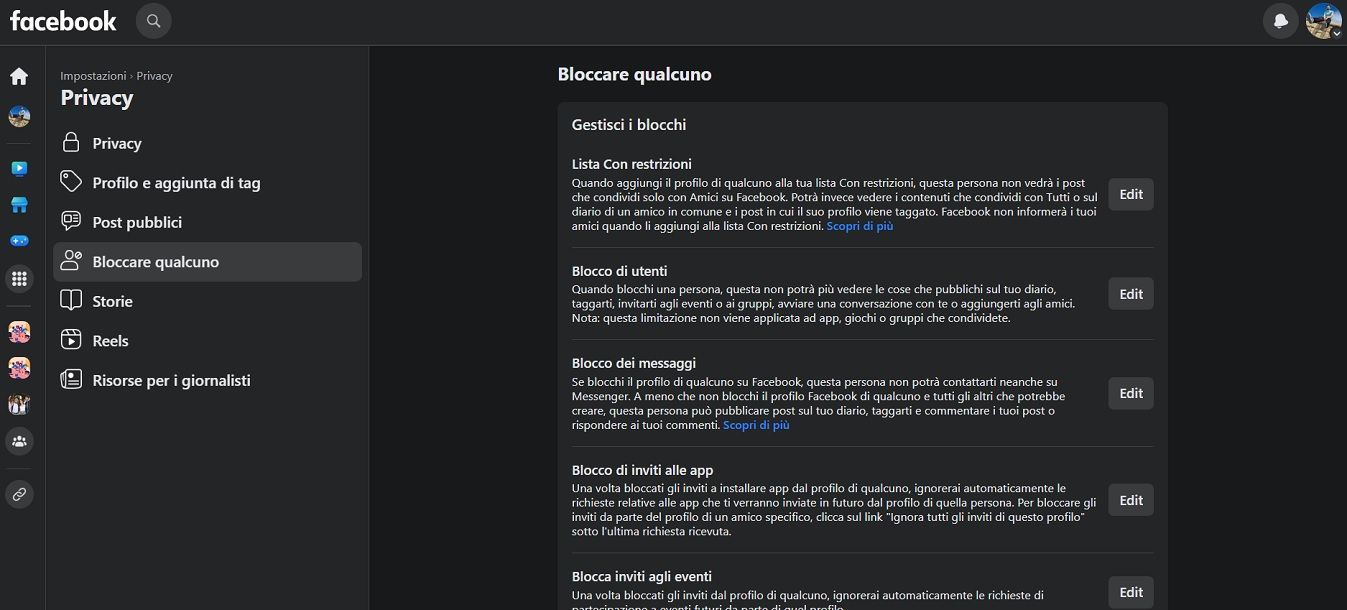Open the notifications bell
1347x610 pixels.
pos(1280,20)
